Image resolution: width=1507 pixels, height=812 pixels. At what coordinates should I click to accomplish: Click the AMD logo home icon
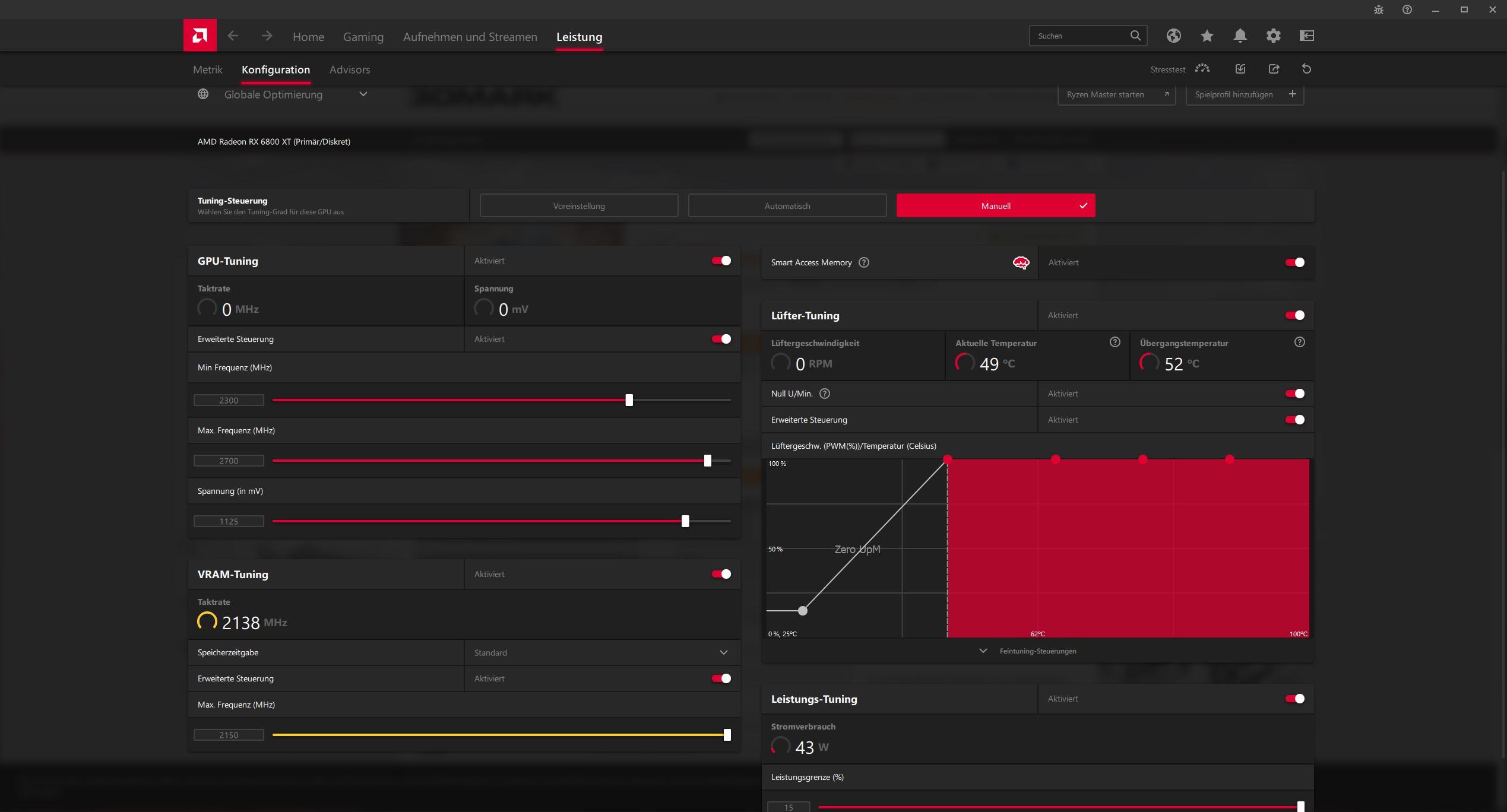pyautogui.click(x=200, y=36)
